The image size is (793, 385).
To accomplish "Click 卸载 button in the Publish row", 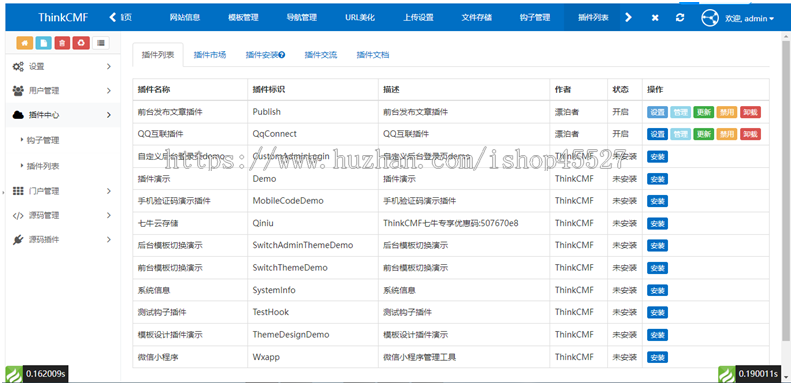I will click(x=751, y=112).
